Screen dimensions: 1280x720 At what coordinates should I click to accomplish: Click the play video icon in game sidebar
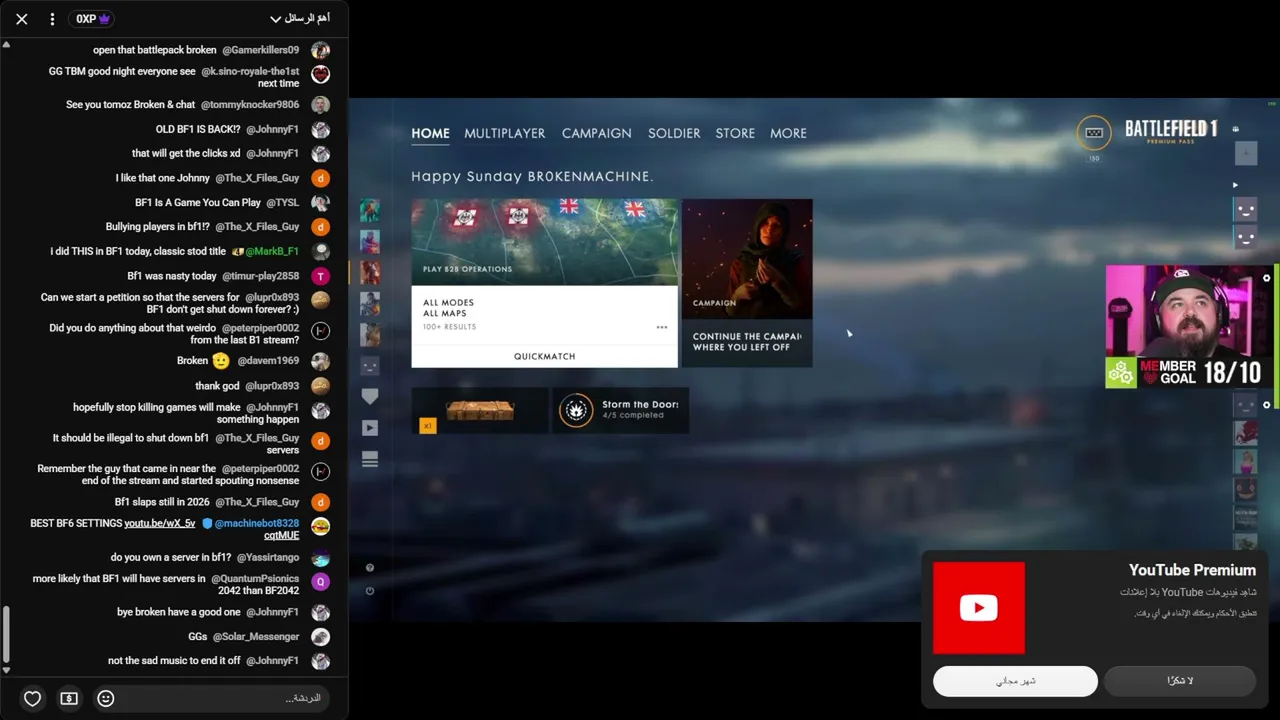370,428
